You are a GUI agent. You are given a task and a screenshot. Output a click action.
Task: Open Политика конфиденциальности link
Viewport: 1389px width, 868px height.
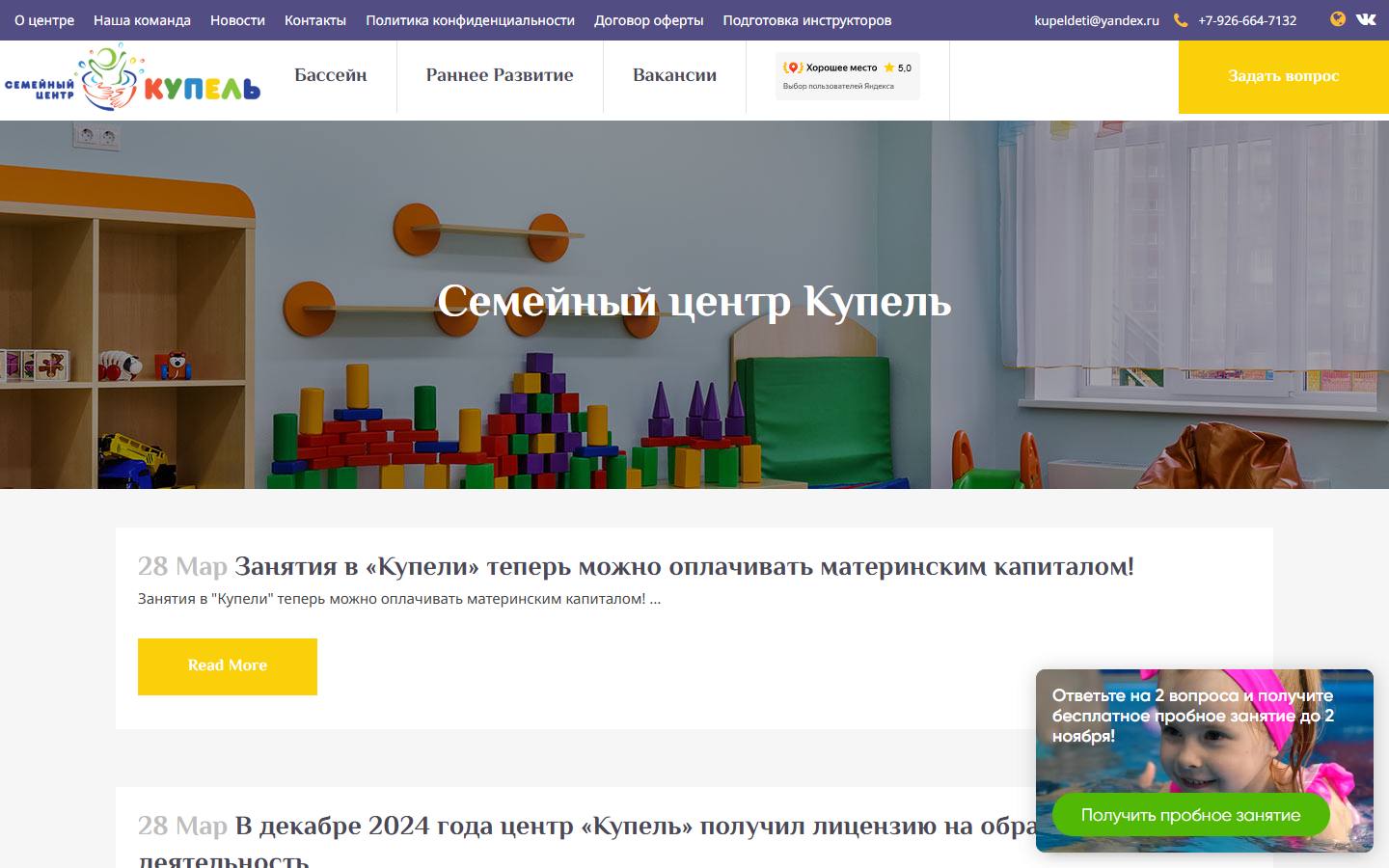click(470, 20)
